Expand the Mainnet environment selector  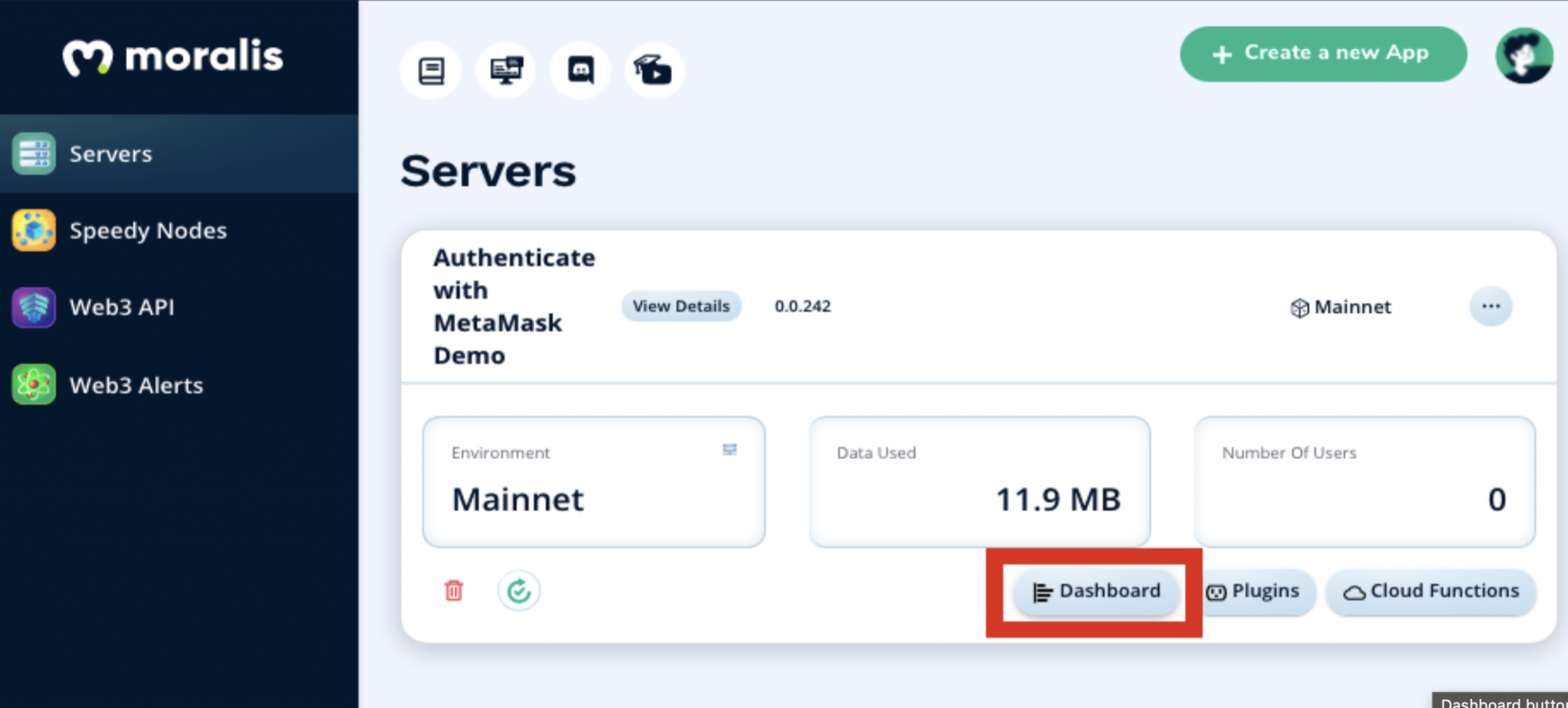1352,307
